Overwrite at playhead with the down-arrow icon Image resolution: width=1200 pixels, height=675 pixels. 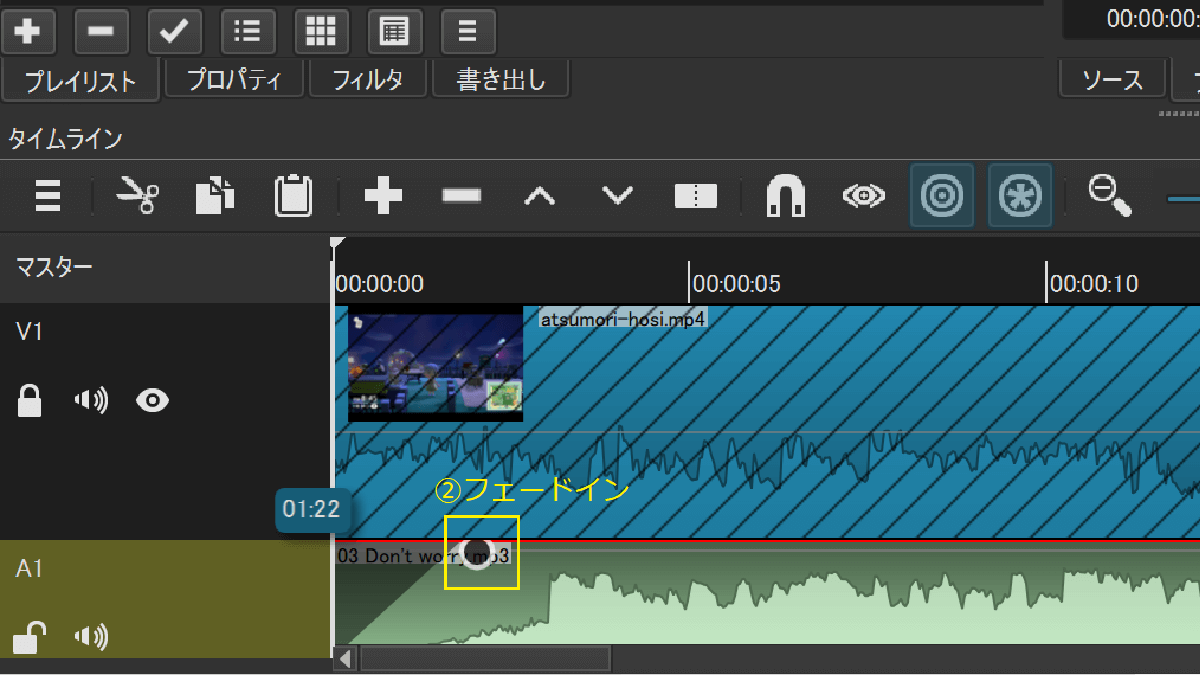tap(617, 196)
